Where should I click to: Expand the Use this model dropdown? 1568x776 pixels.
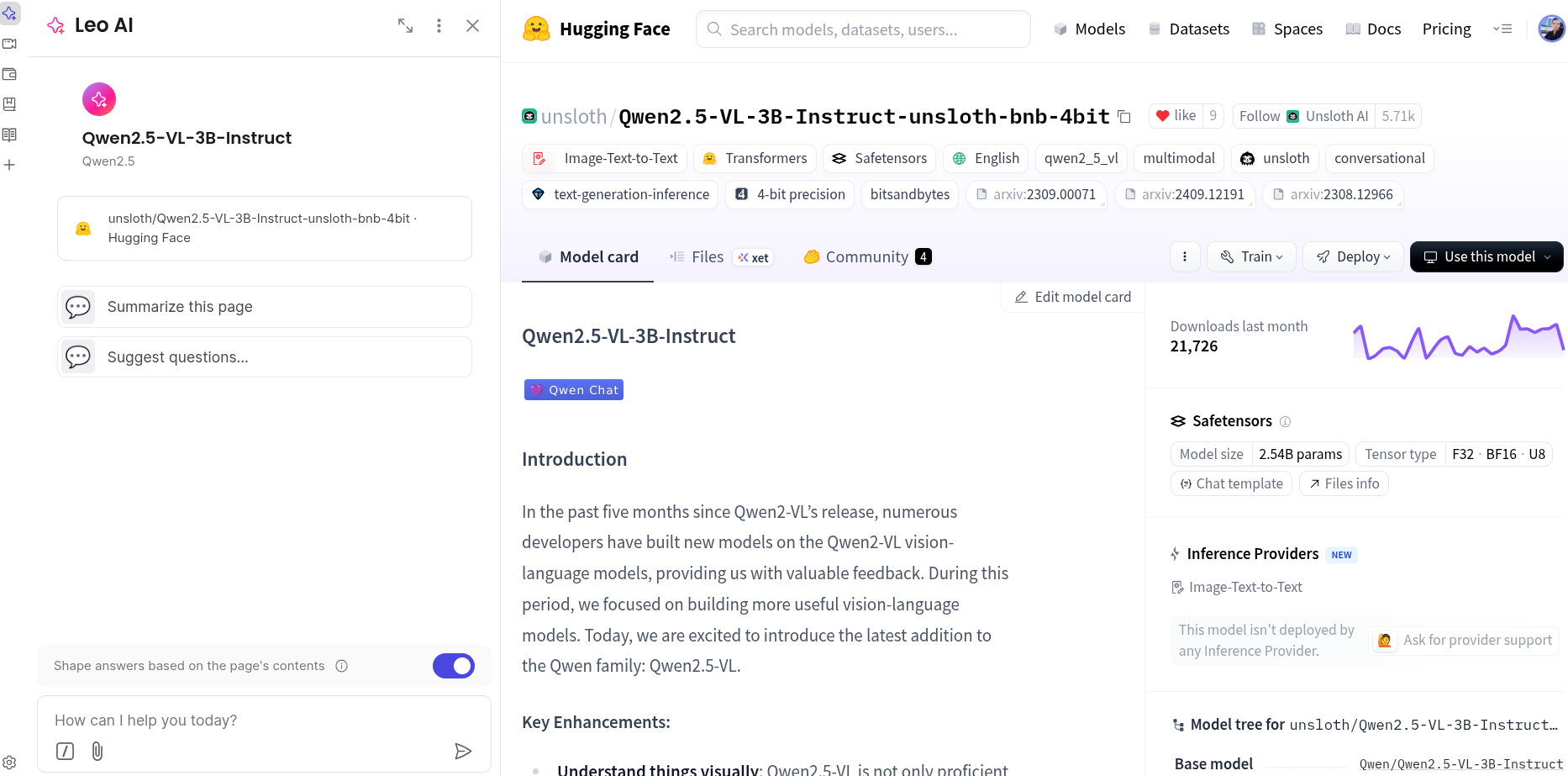(1486, 257)
